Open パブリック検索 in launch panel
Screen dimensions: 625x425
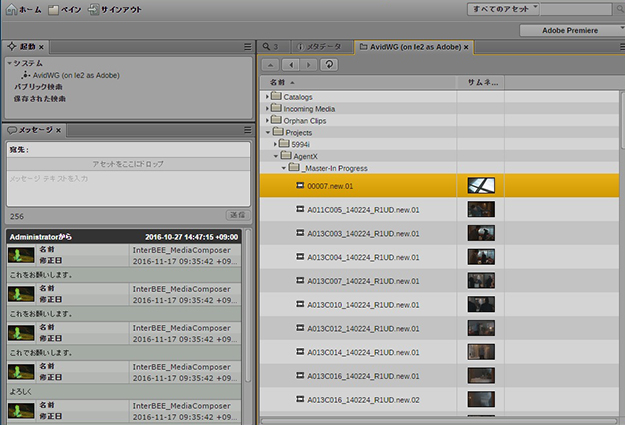(38, 87)
